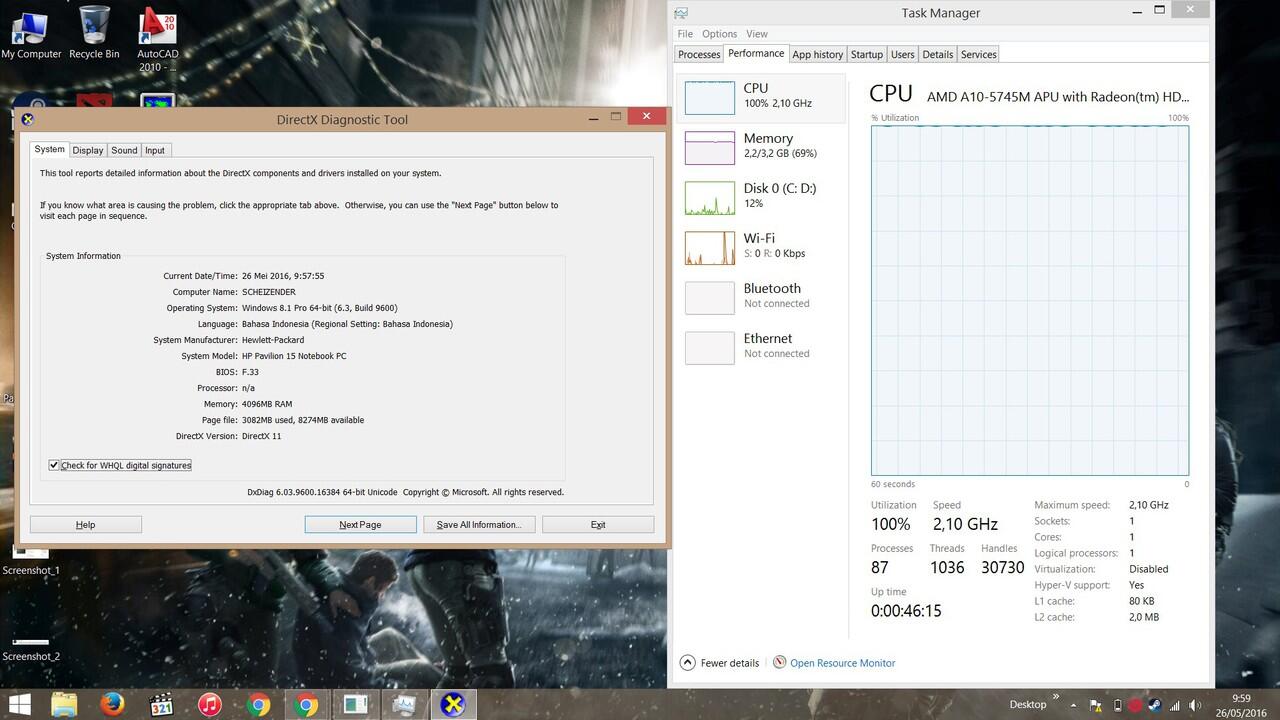
Task: Open My Computer desktop icon
Action: pyautogui.click(x=31, y=33)
